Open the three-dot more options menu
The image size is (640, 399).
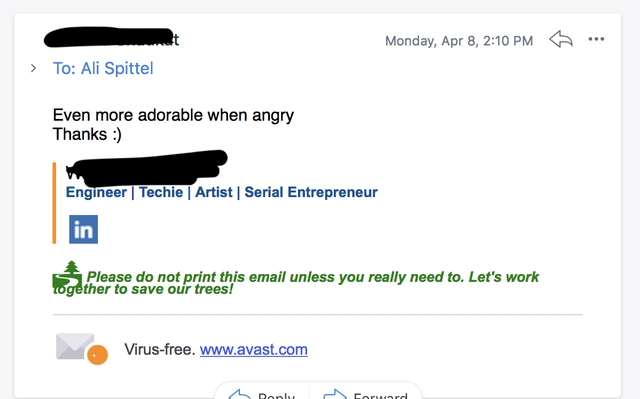[x=596, y=39]
